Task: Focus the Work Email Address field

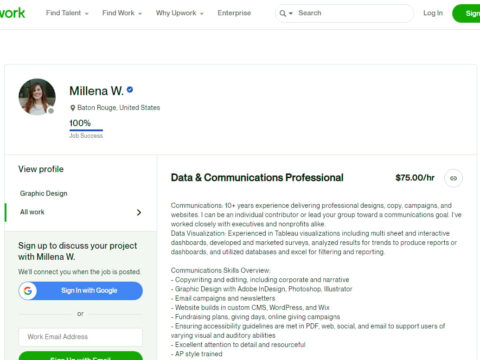Action: click(81, 337)
